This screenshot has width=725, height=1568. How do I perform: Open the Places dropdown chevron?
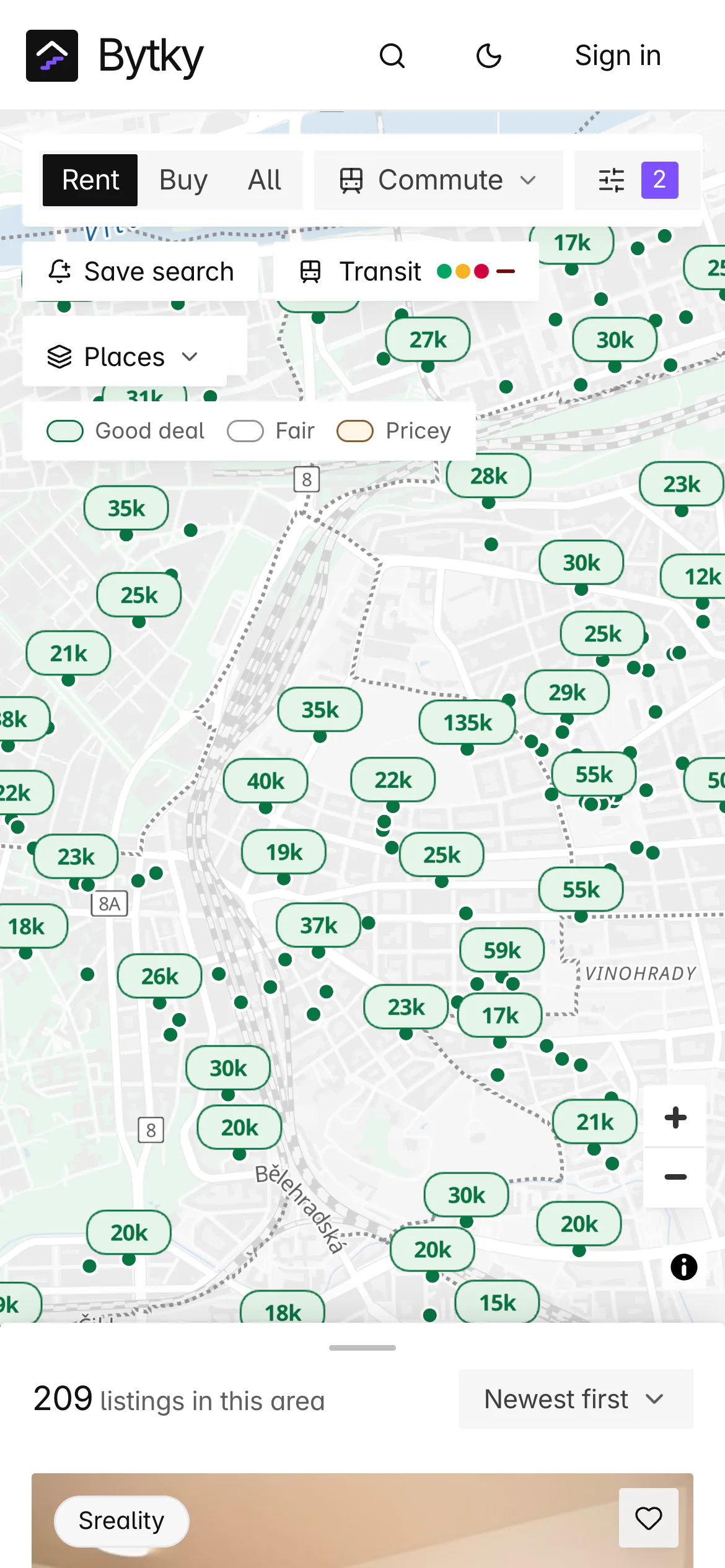pyautogui.click(x=190, y=357)
